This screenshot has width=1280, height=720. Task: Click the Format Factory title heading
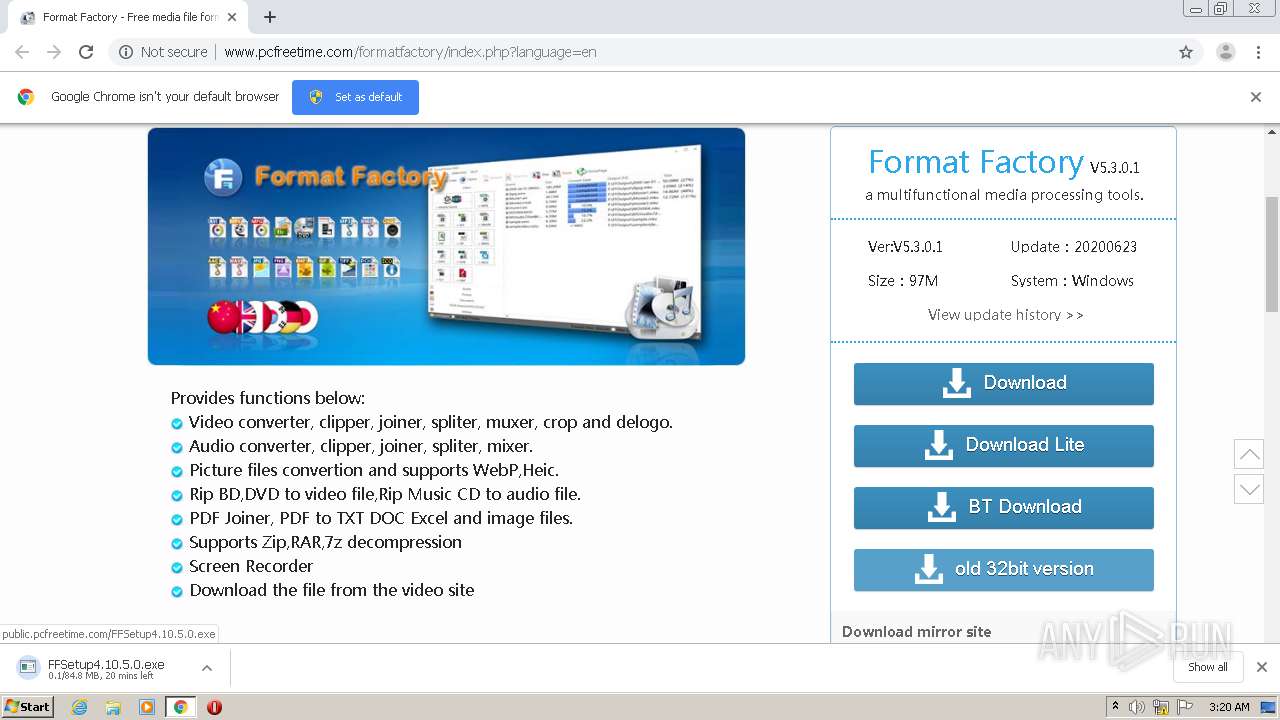(x=976, y=162)
